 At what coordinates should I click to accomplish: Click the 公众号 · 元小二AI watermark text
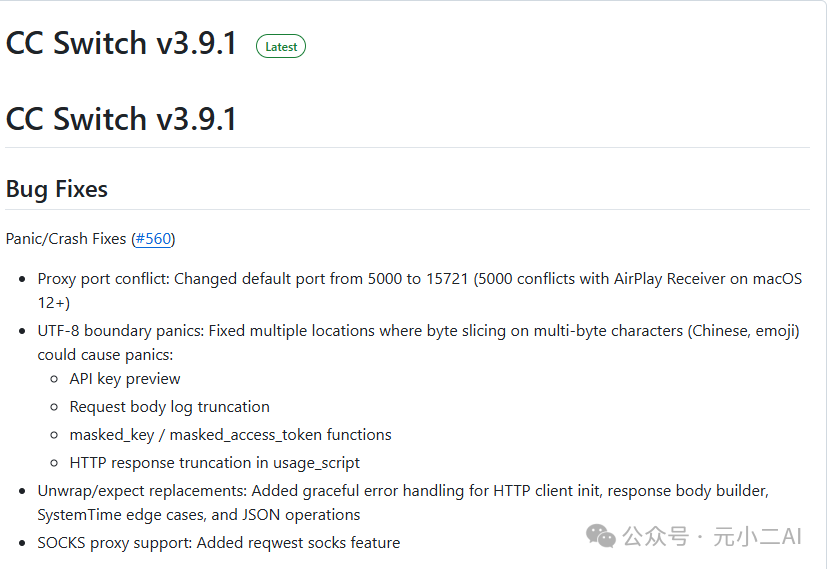click(x=712, y=537)
